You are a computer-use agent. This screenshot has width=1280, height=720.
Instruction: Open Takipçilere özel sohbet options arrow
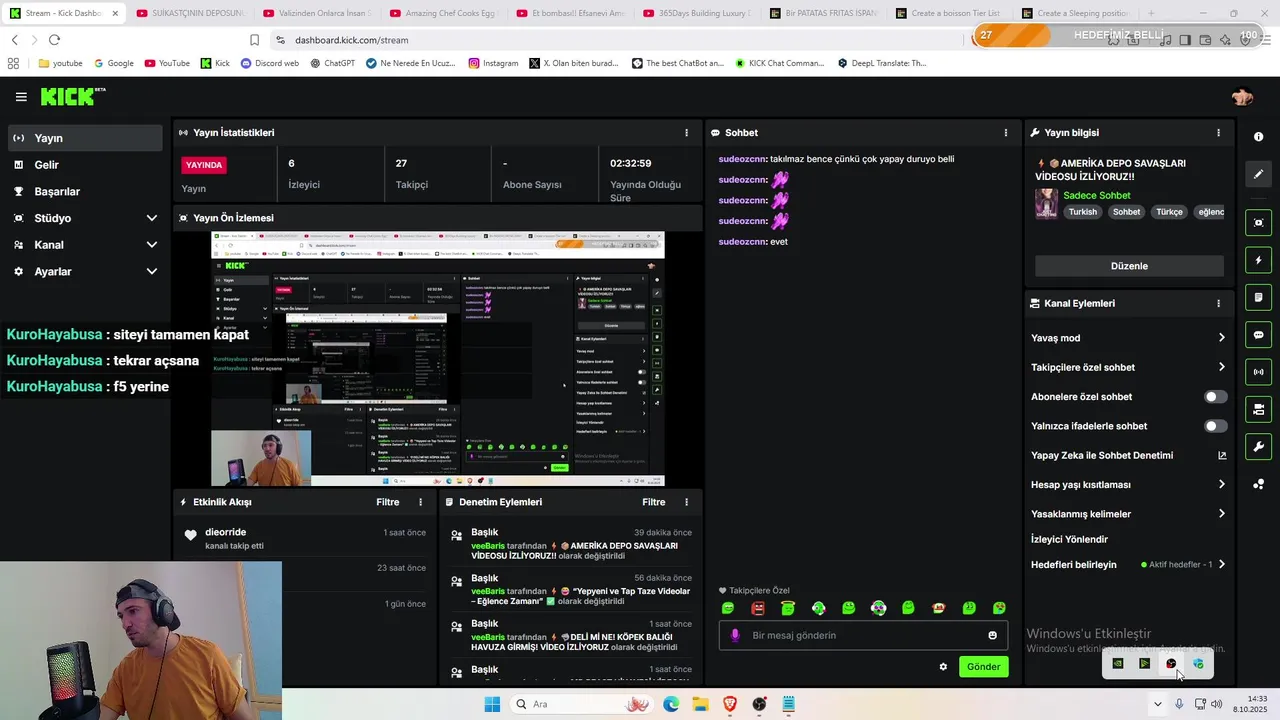pyautogui.click(x=1221, y=367)
